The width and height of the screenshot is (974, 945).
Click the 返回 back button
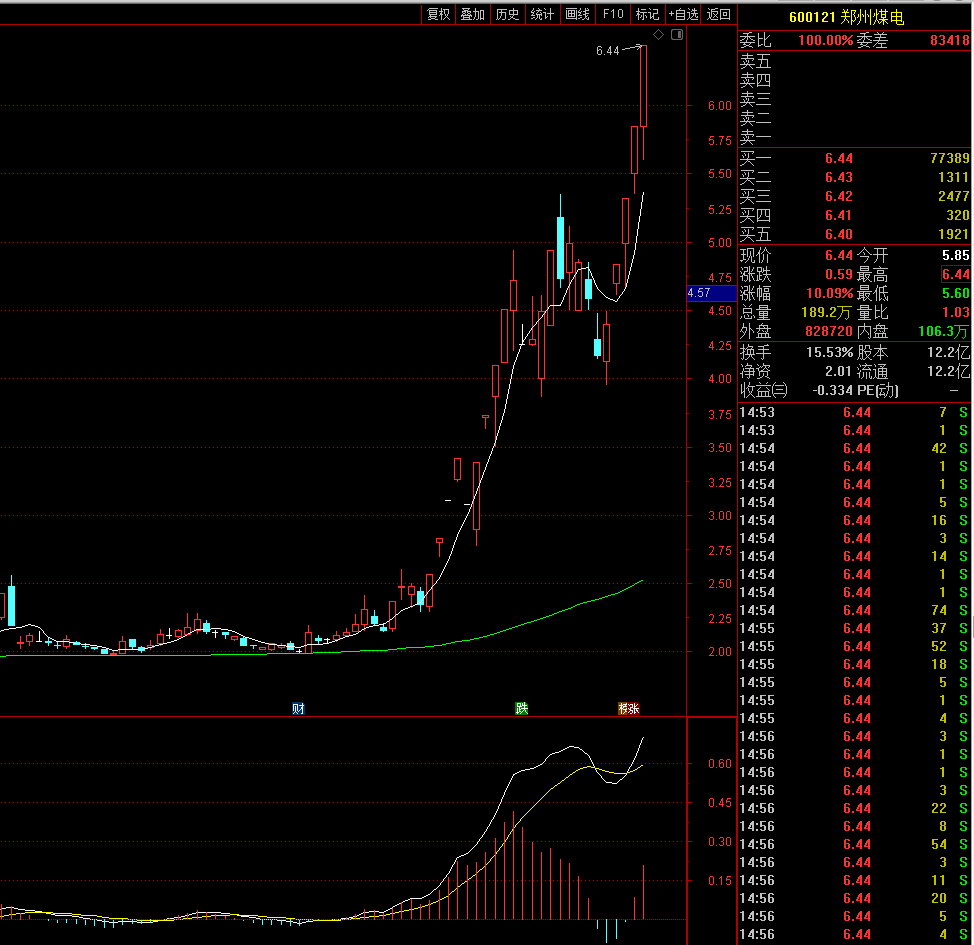[719, 14]
